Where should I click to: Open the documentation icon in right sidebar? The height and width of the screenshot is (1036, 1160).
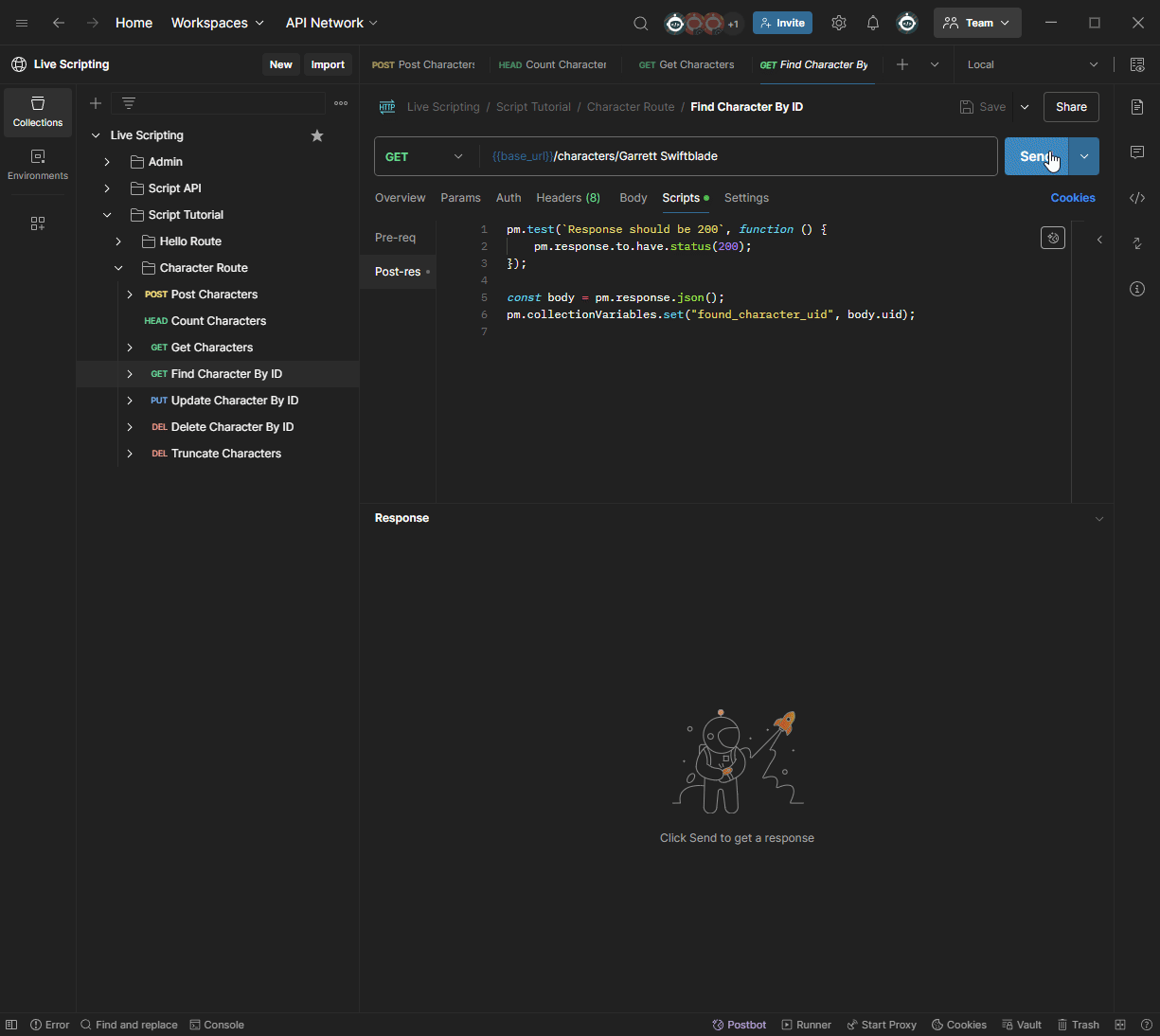pos(1137,107)
